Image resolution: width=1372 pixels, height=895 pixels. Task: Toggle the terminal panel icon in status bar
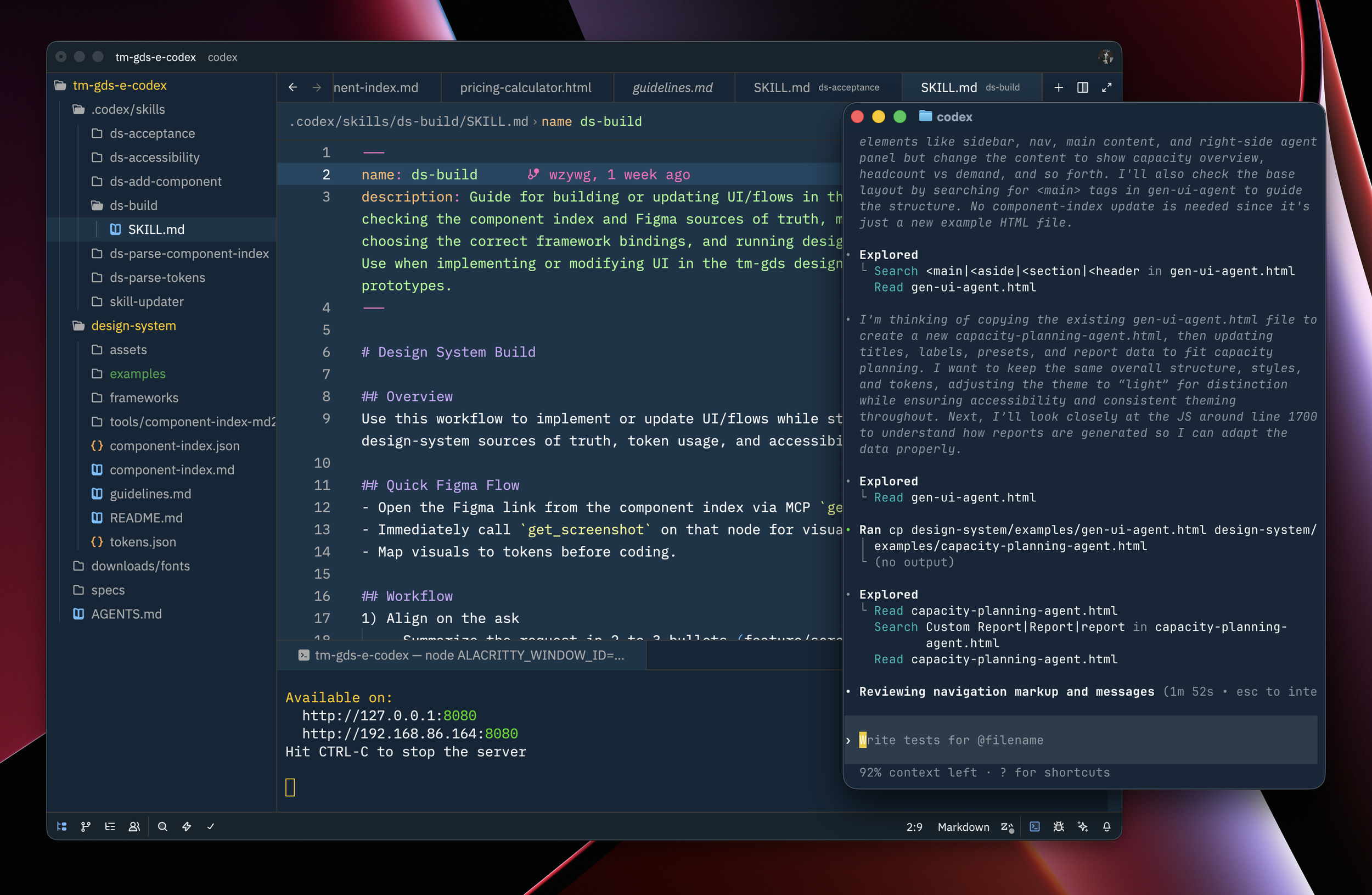[x=1035, y=826]
